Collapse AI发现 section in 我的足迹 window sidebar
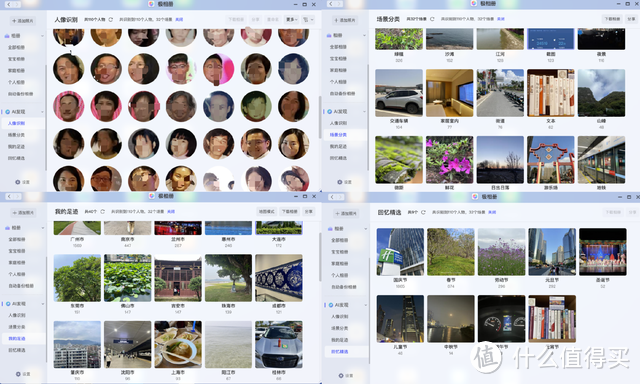Viewport: 640px width, 384px height. (x=42, y=304)
